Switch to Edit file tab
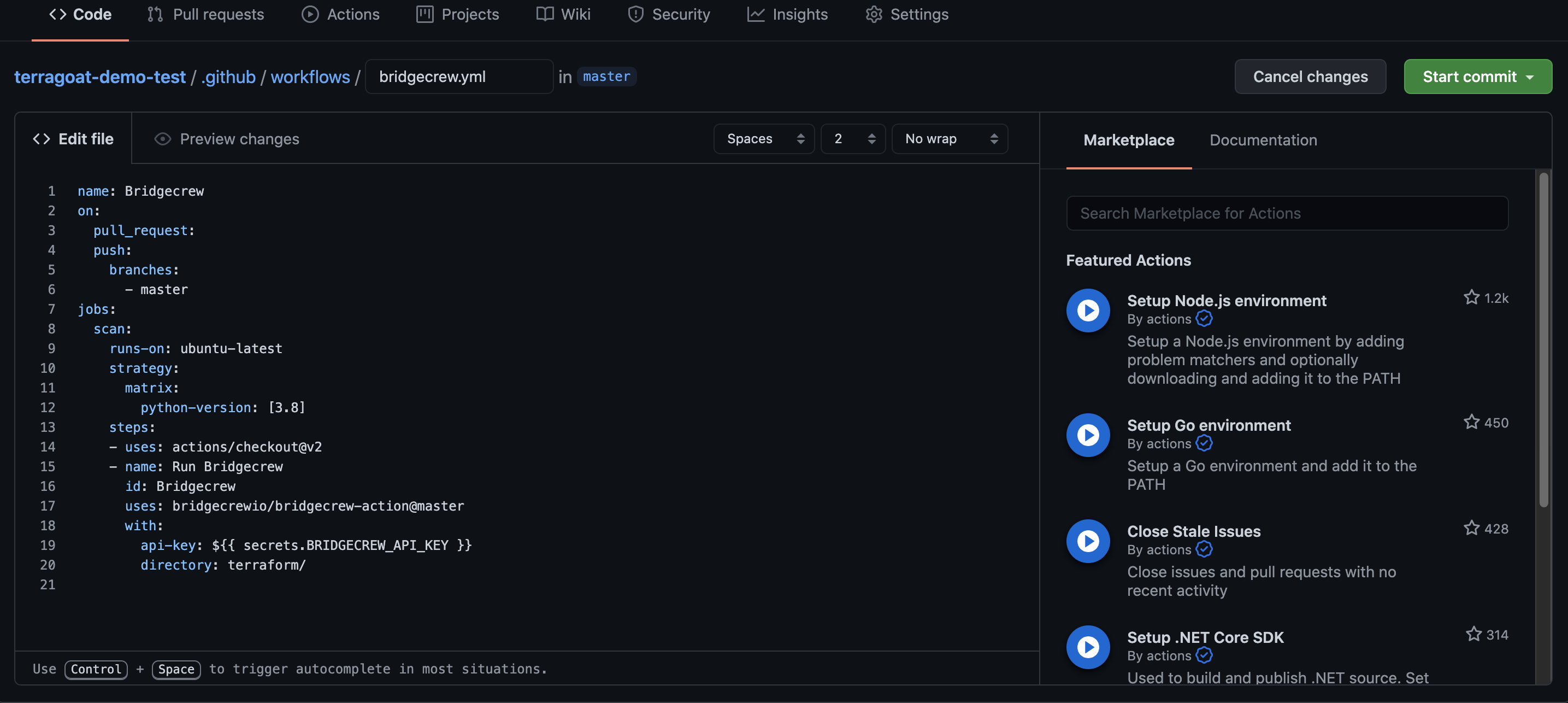The image size is (1568, 703). [73, 139]
